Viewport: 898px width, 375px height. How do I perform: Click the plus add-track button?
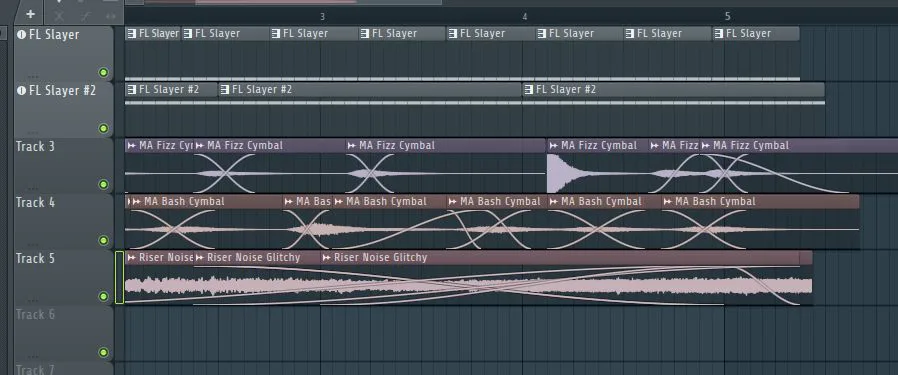(x=30, y=14)
